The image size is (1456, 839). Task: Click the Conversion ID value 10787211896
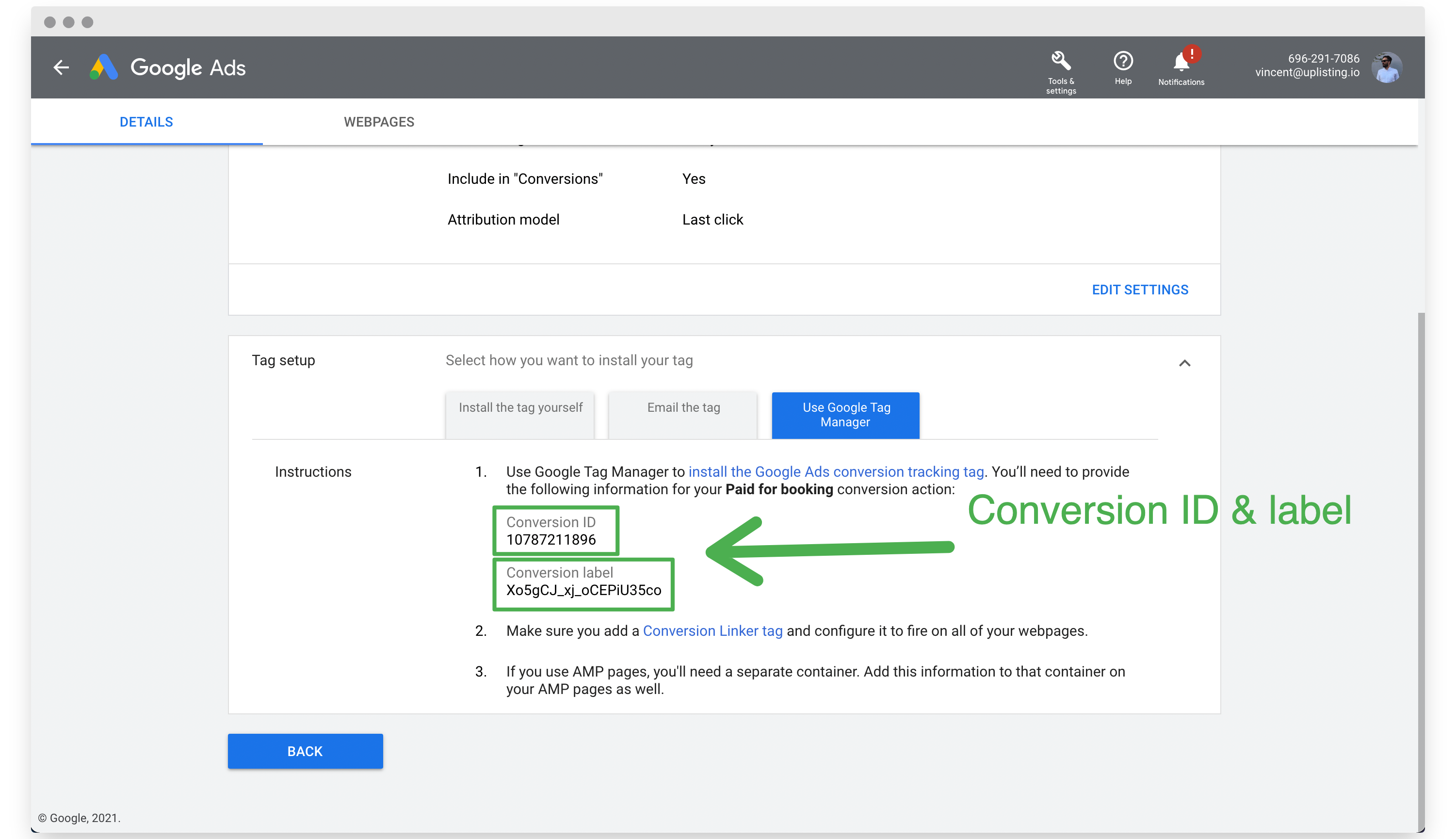[551, 540]
